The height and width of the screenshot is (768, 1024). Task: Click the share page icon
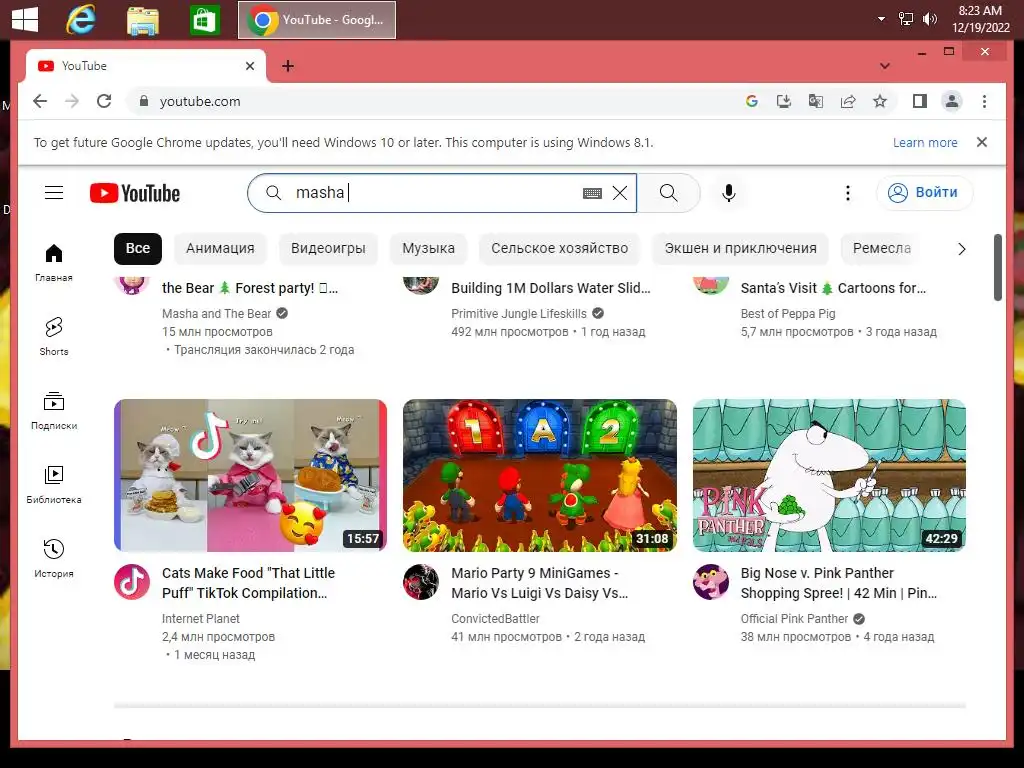coord(848,101)
